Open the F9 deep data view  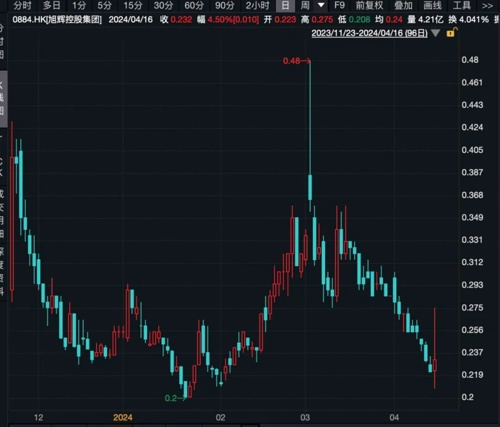tap(339, 5)
